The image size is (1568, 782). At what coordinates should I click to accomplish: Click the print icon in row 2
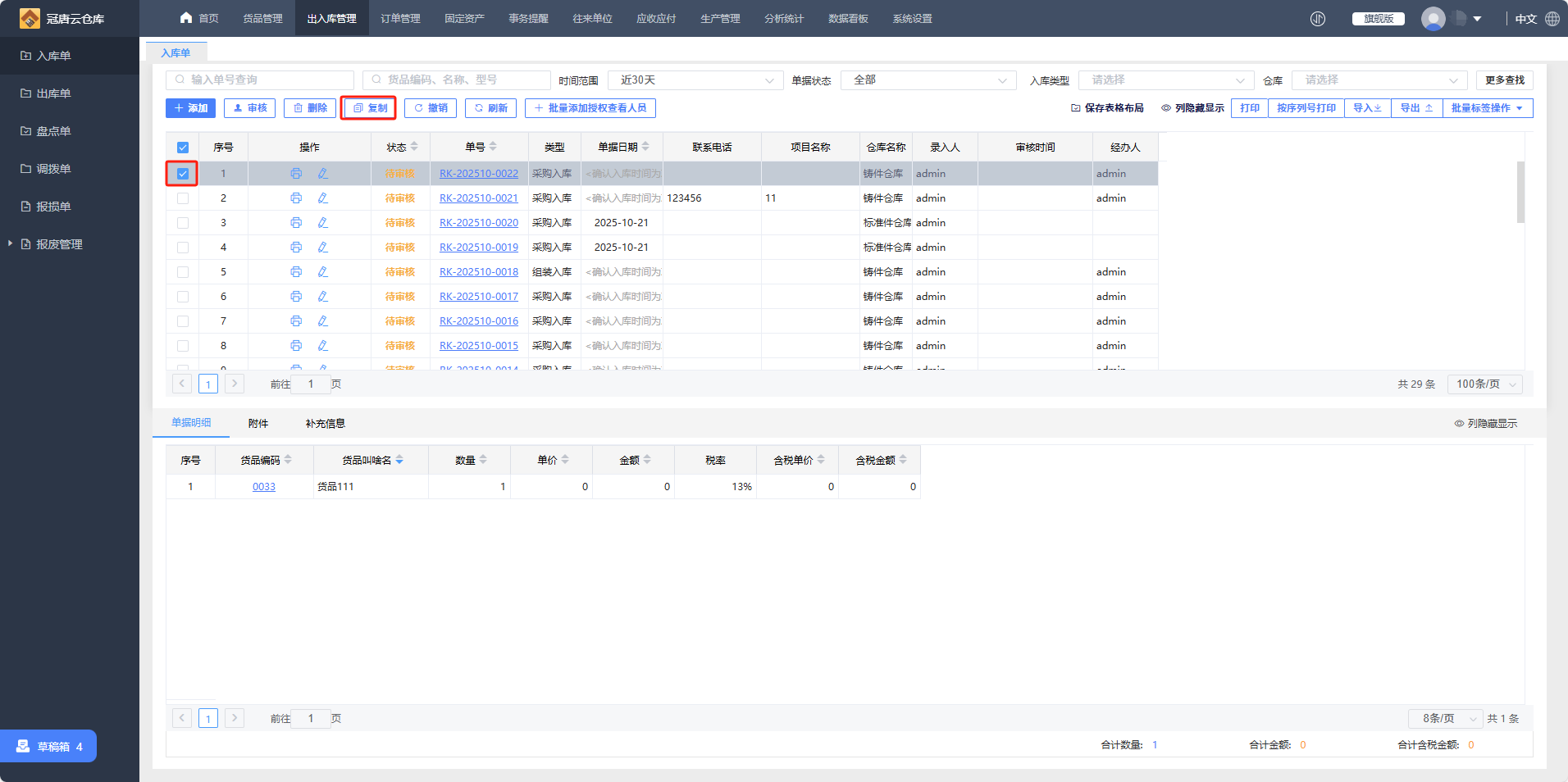click(x=296, y=198)
